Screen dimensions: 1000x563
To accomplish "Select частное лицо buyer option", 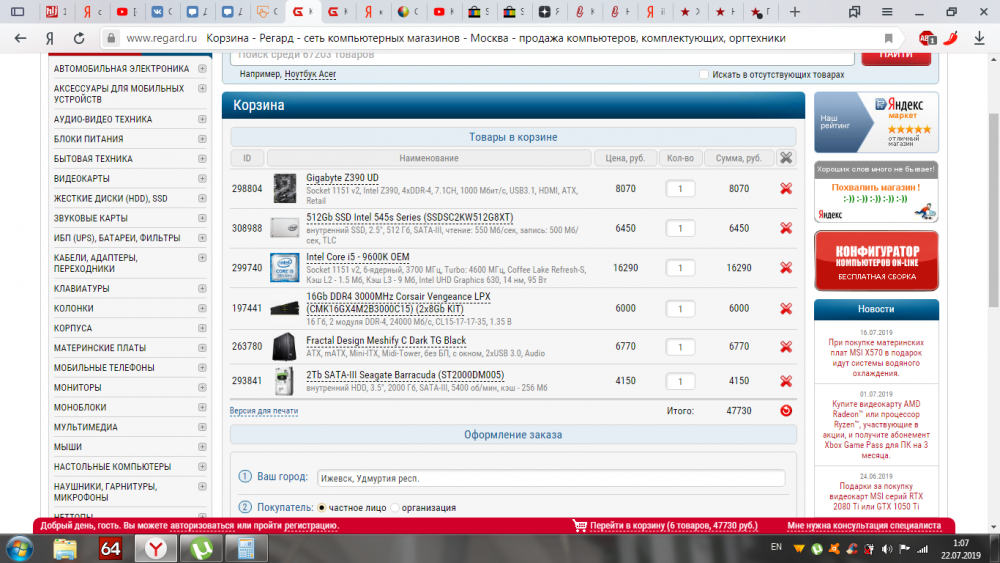I will click(x=321, y=508).
